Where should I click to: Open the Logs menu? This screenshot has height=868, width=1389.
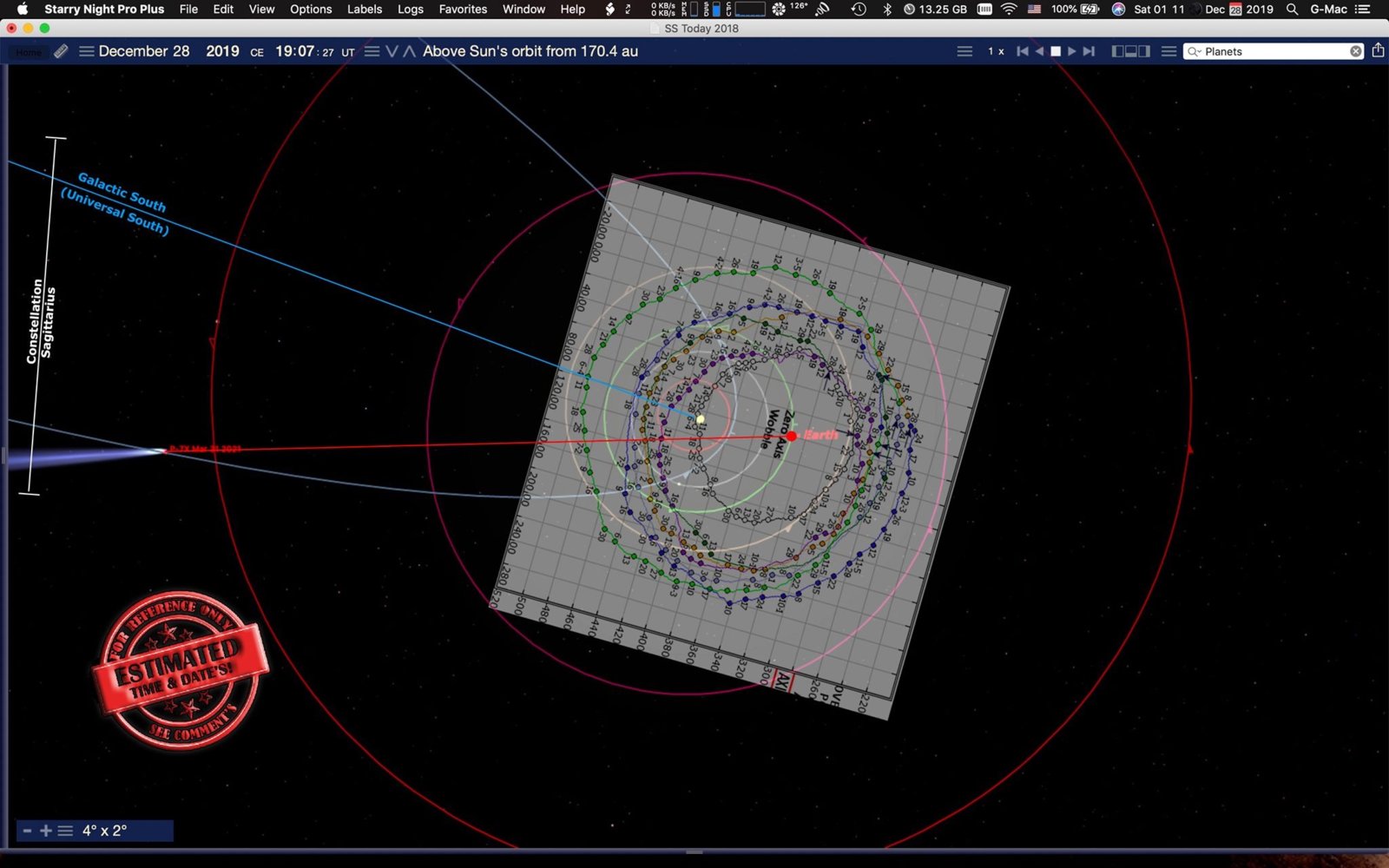click(411, 9)
